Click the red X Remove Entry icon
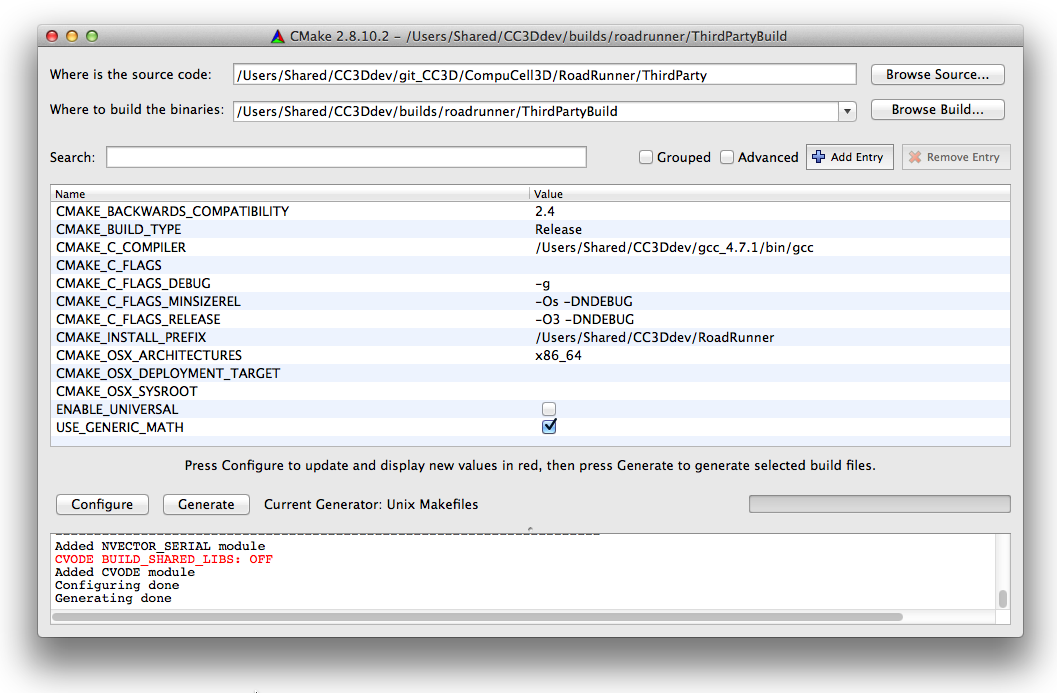The image size is (1057, 693). coord(914,157)
